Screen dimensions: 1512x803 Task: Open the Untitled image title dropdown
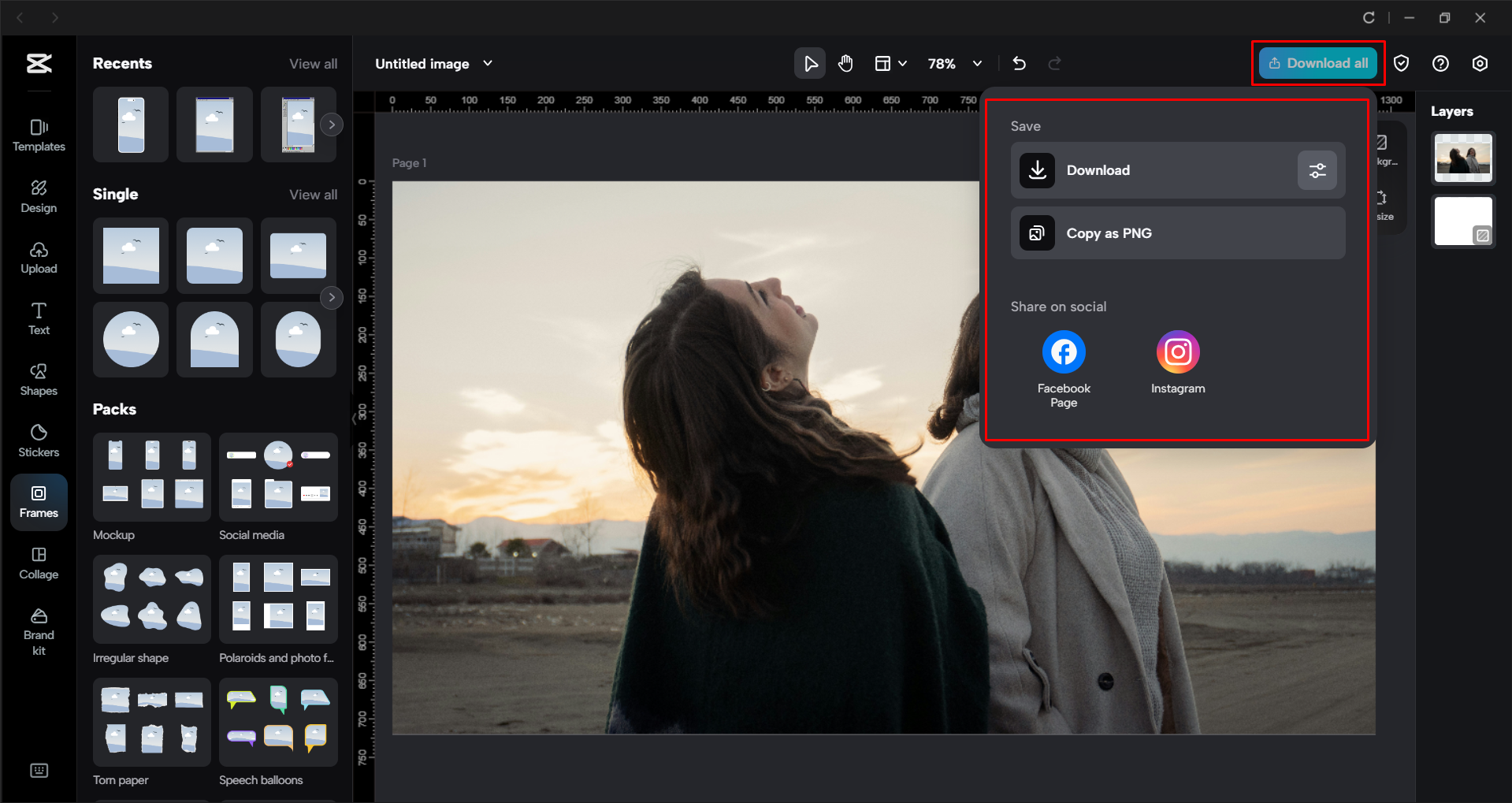488,63
